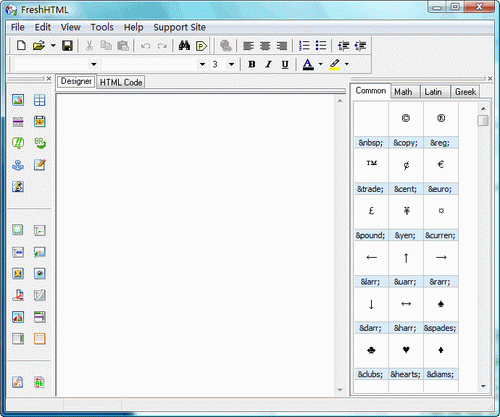Toggle Bold formatting

tap(252, 64)
